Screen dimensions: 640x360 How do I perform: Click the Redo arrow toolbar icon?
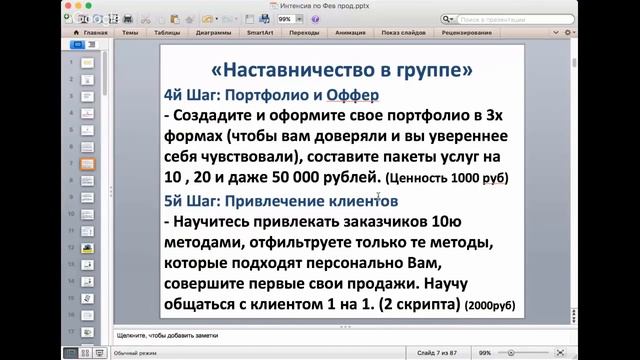point(227,19)
